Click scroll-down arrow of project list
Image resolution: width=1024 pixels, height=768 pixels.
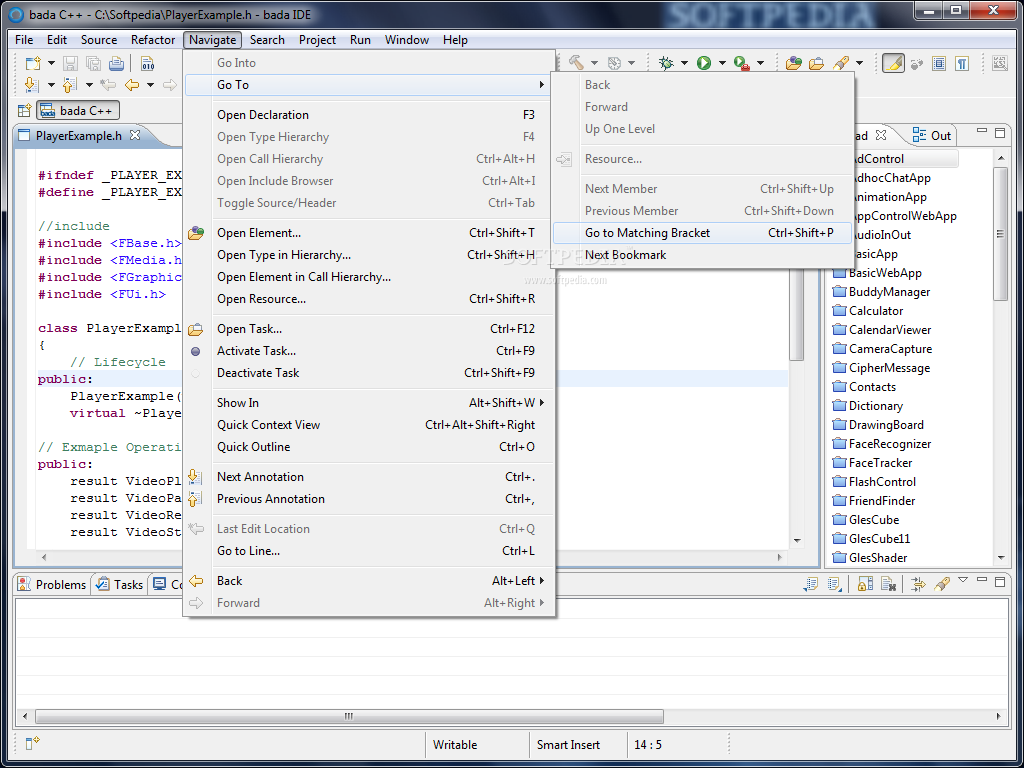(1001, 558)
